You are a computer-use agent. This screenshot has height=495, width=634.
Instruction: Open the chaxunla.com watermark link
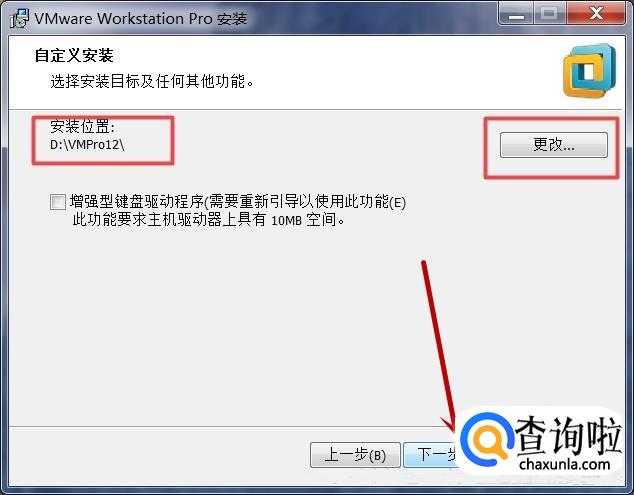tap(565, 465)
